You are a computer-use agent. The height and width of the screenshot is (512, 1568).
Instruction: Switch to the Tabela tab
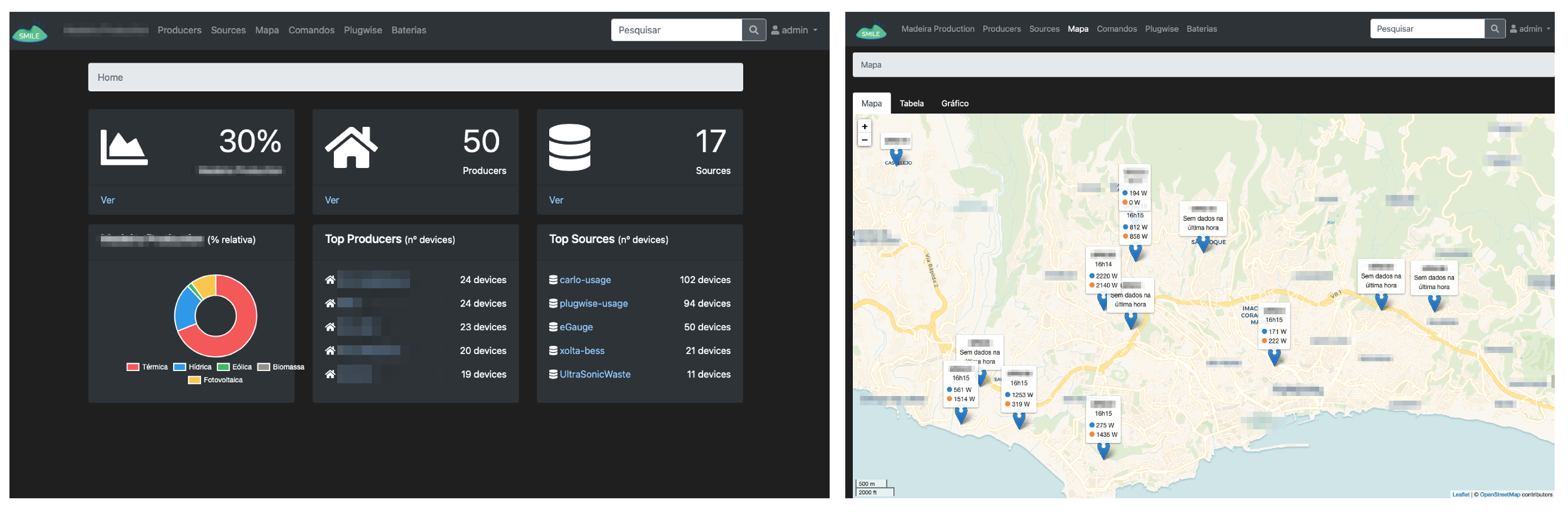coord(911,104)
